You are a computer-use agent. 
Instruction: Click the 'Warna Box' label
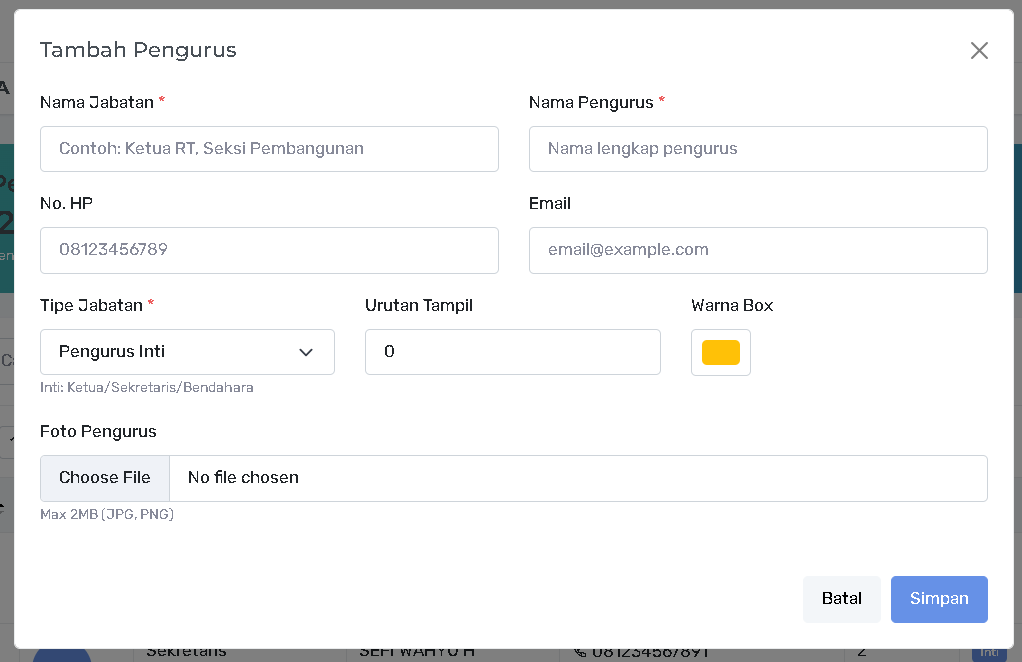pyautogui.click(x=731, y=305)
